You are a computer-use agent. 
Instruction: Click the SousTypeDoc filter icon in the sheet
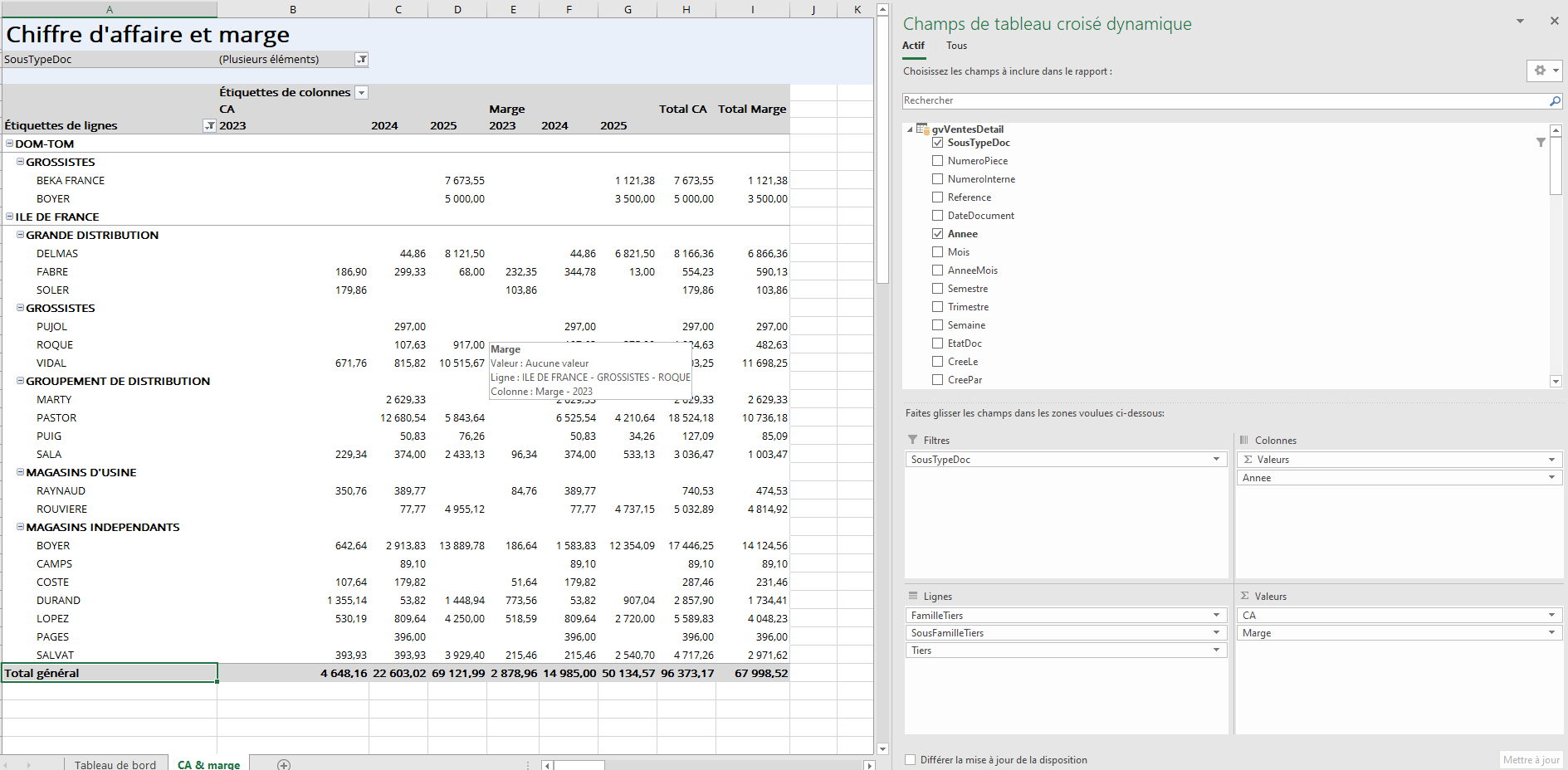coord(361,60)
